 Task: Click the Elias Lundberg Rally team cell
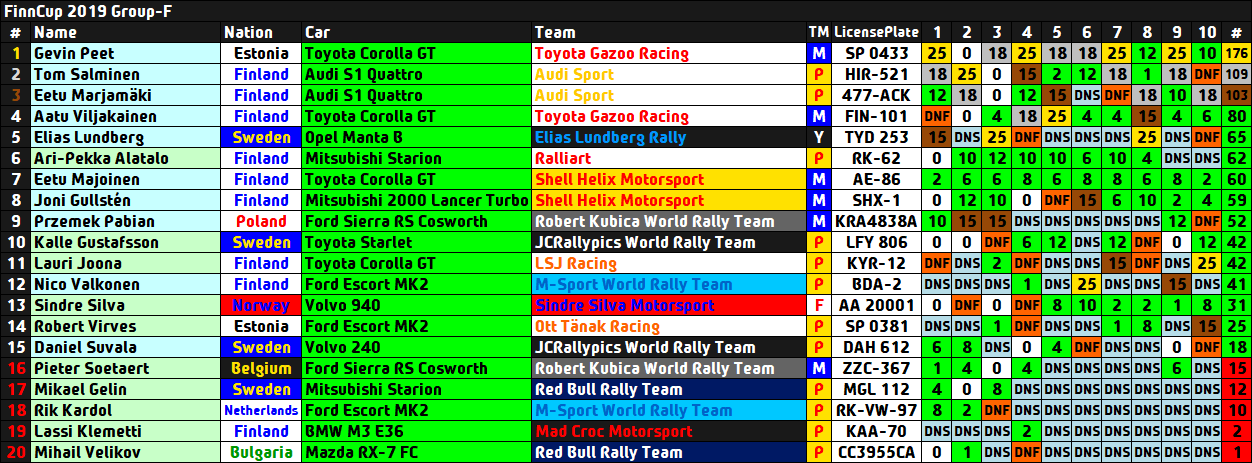669,137
